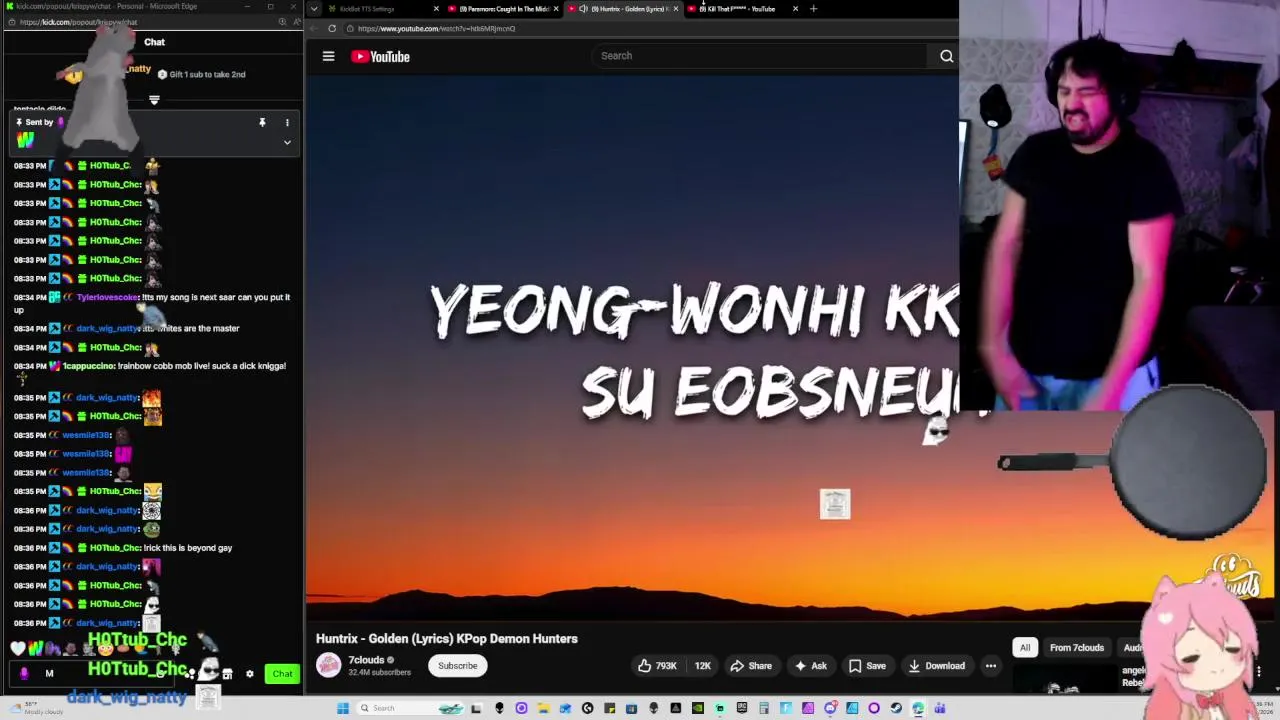The width and height of the screenshot is (1280, 720).
Task: Open the tab search dropdown chevron
Action: (314, 9)
